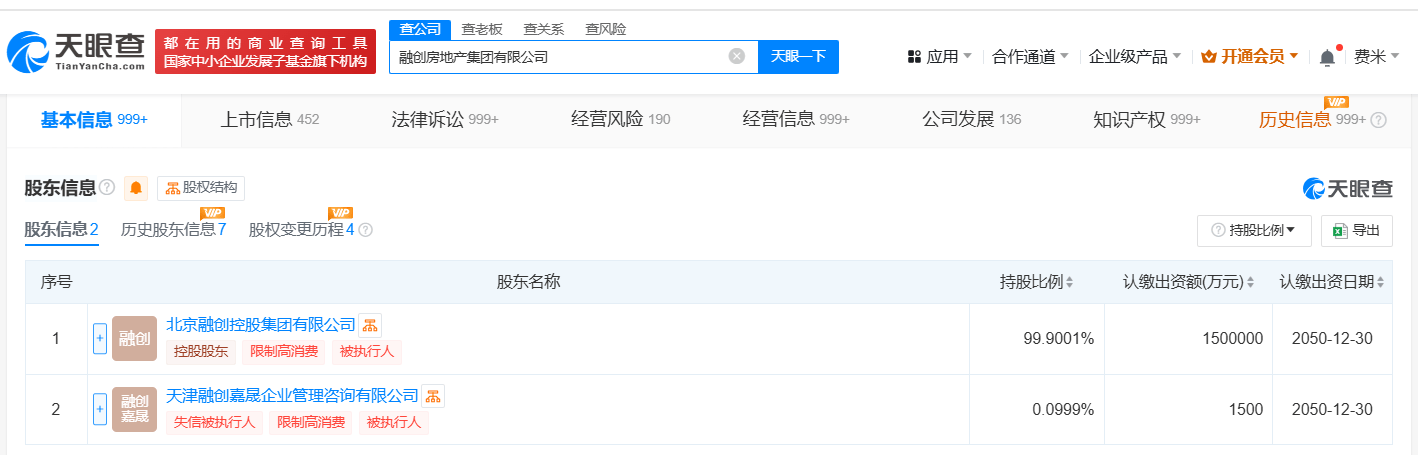Image resolution: width=1418 pixels, height=455 pixels.
Task: Click the TianYanCha logo icon
Action: coord(27,52)
